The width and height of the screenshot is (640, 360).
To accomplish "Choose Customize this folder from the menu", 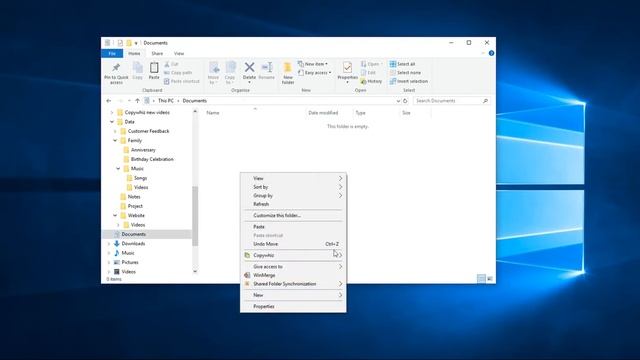I will tap(293, 216).
